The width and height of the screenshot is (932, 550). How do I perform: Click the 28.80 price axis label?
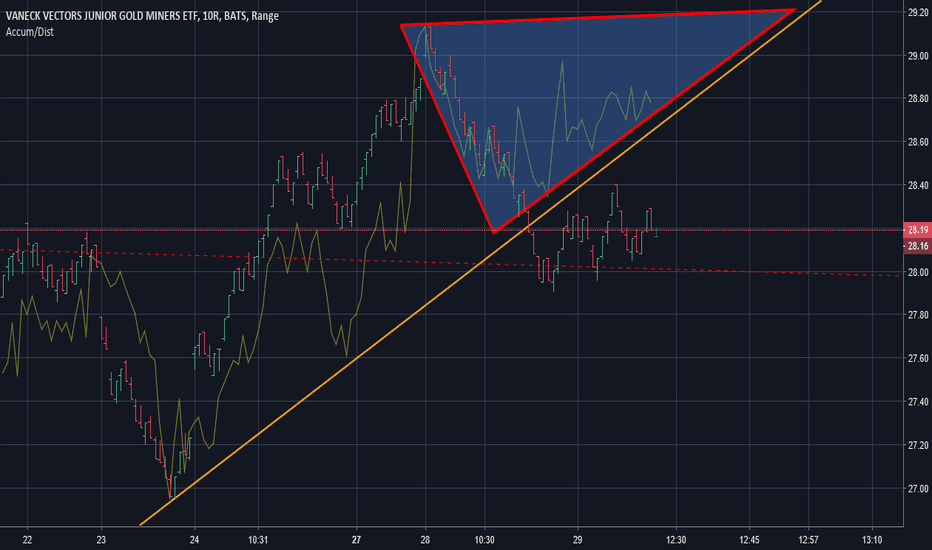[x=918, y=99]
